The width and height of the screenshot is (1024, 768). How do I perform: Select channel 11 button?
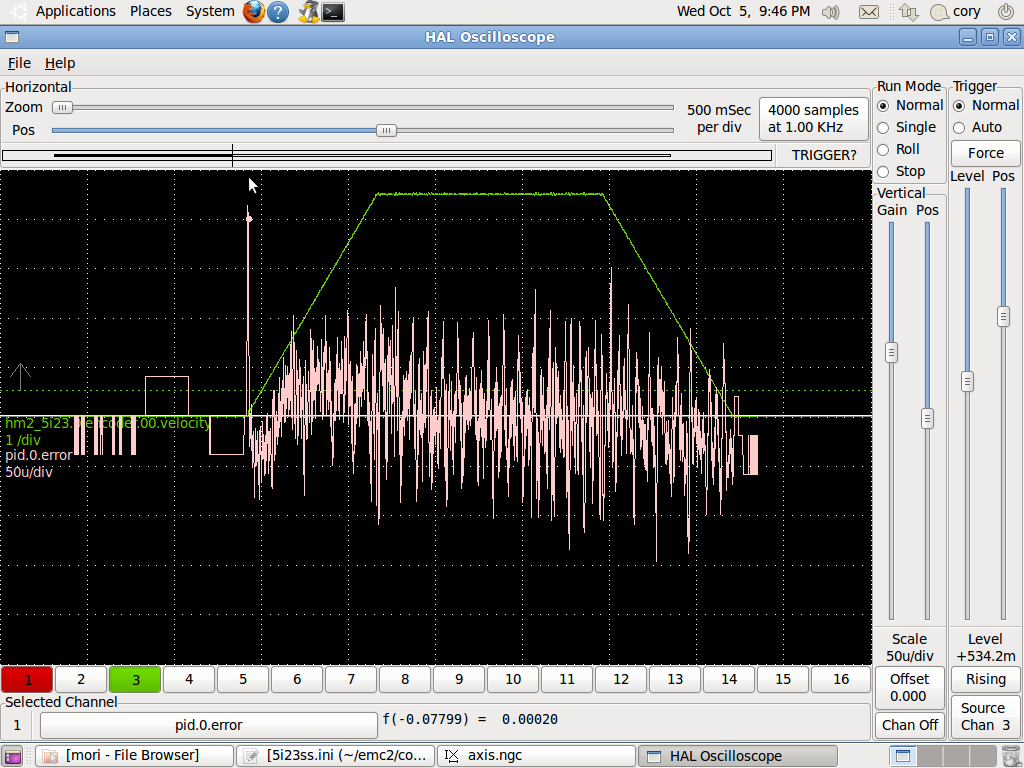tap(567, 680)
